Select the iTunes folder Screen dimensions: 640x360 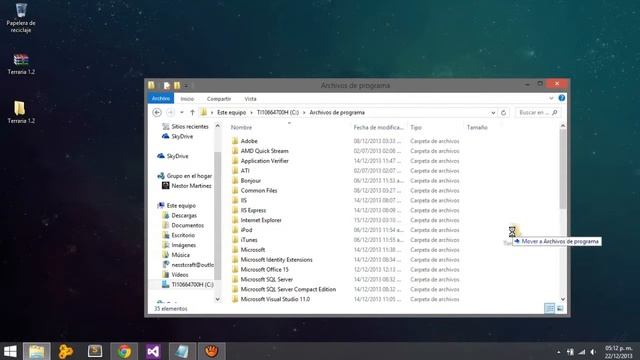(x=244, y=240)
